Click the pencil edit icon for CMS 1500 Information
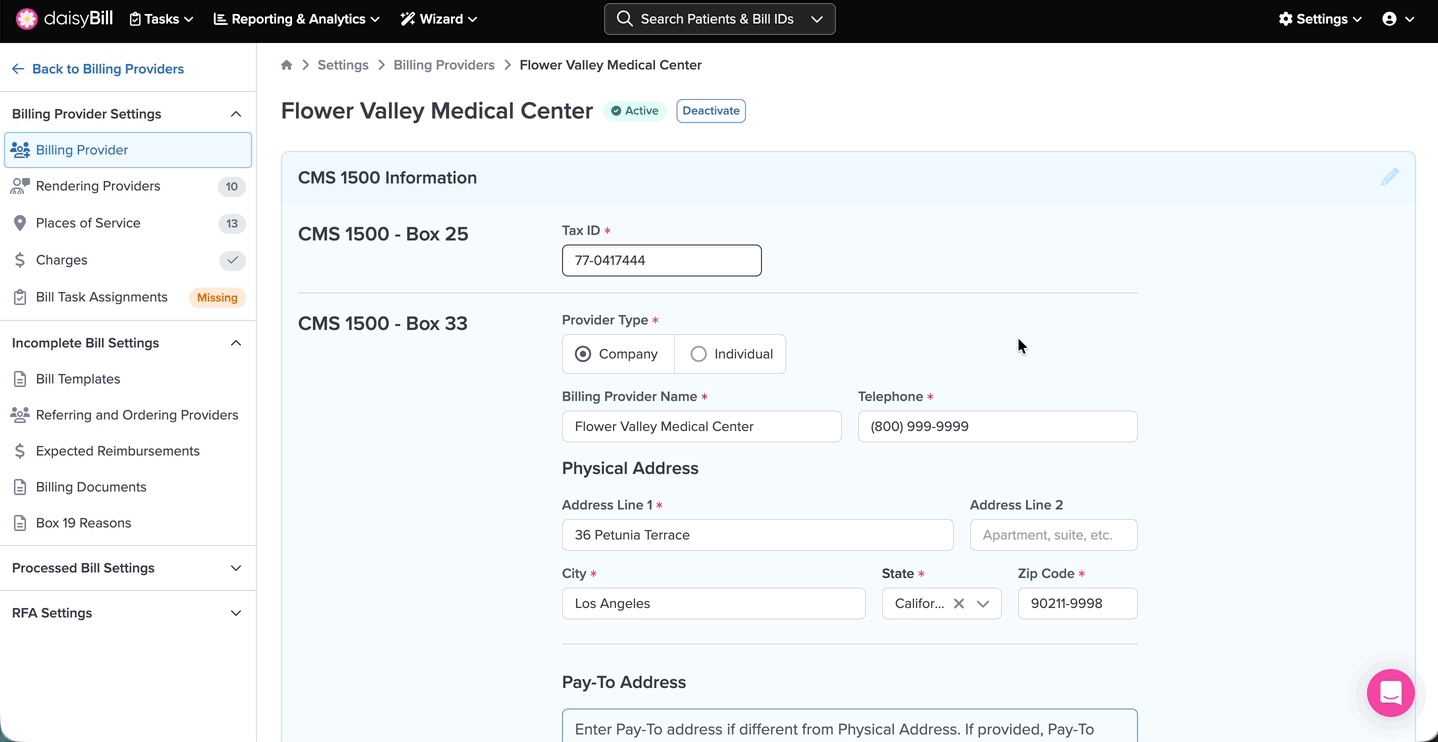The width and height of the screenshot is (1438, 742). click(x=1389, y=177)
